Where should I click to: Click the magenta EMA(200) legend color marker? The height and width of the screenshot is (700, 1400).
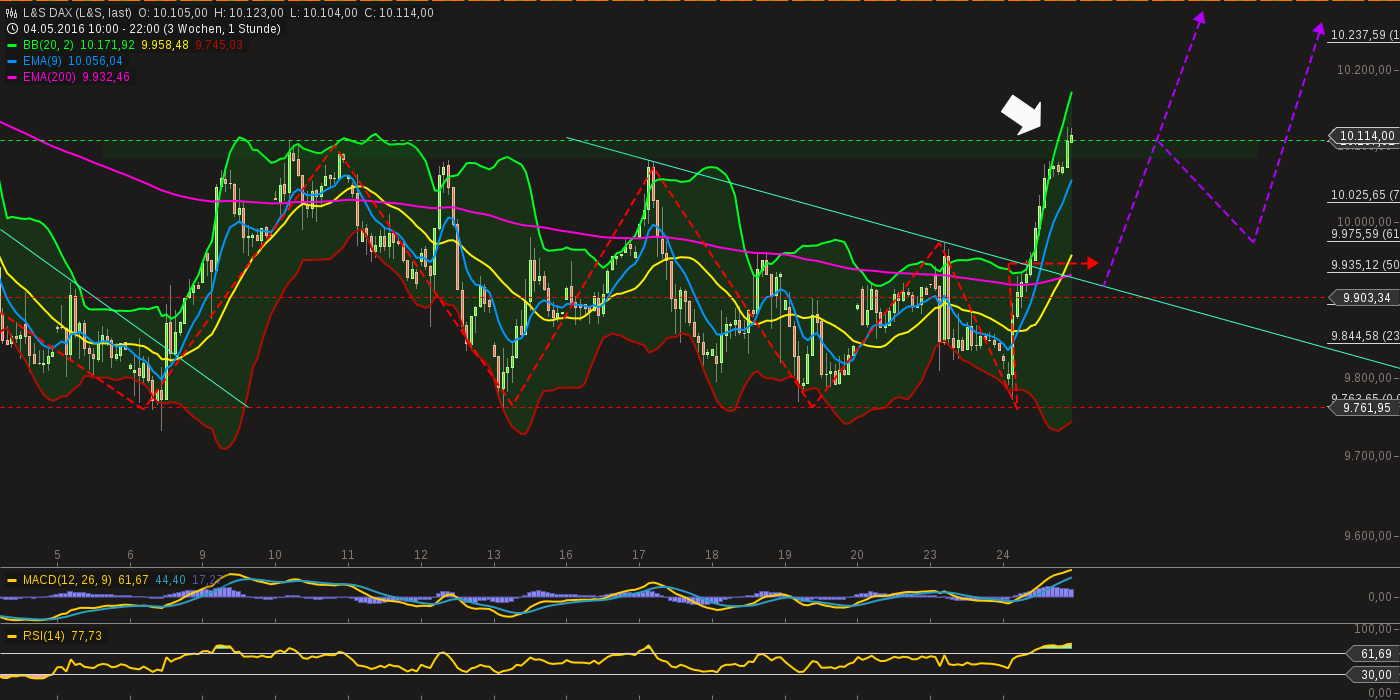(12, 77)
